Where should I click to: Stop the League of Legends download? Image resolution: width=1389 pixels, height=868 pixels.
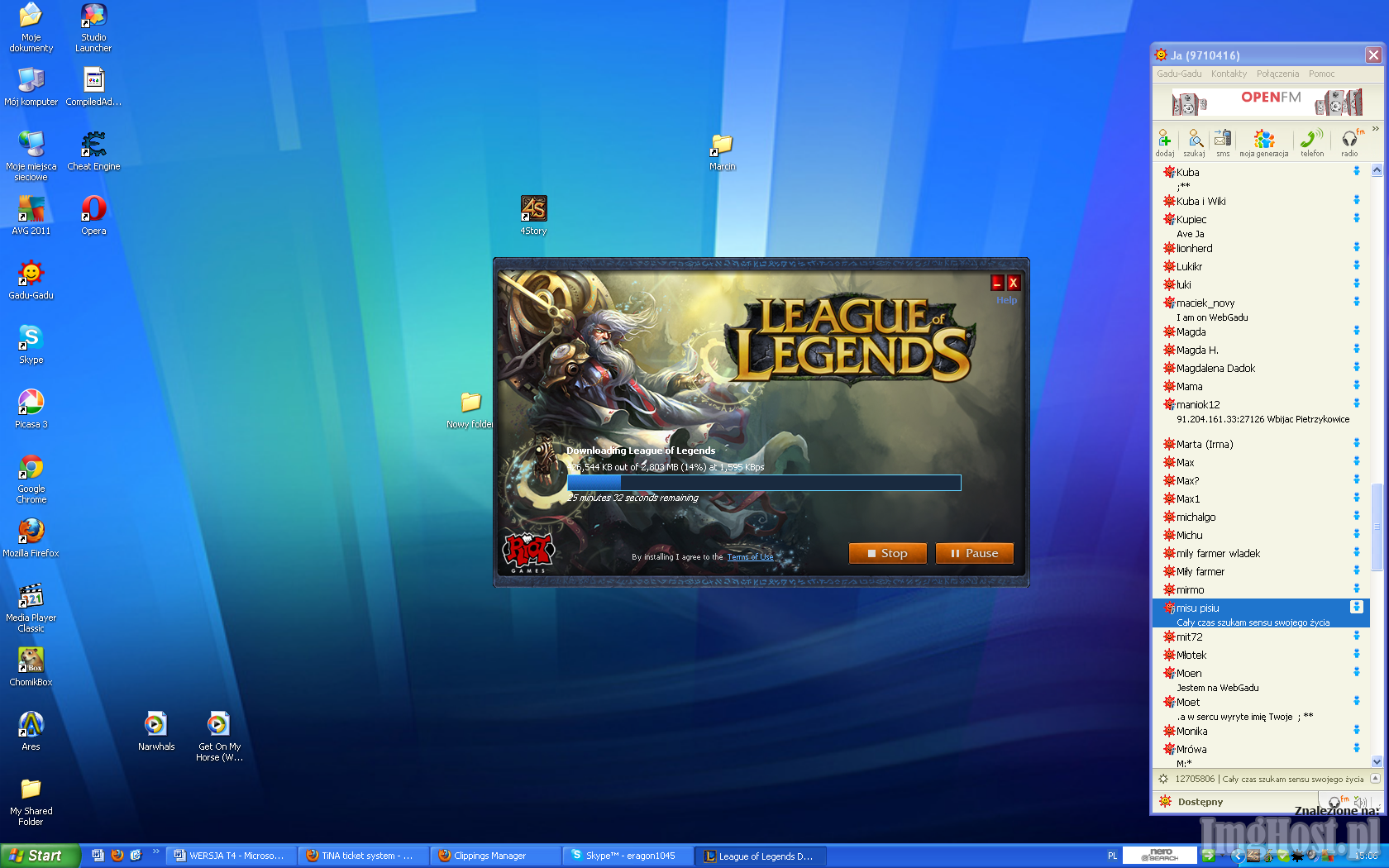pyautogui.click(x=887, y=553)
